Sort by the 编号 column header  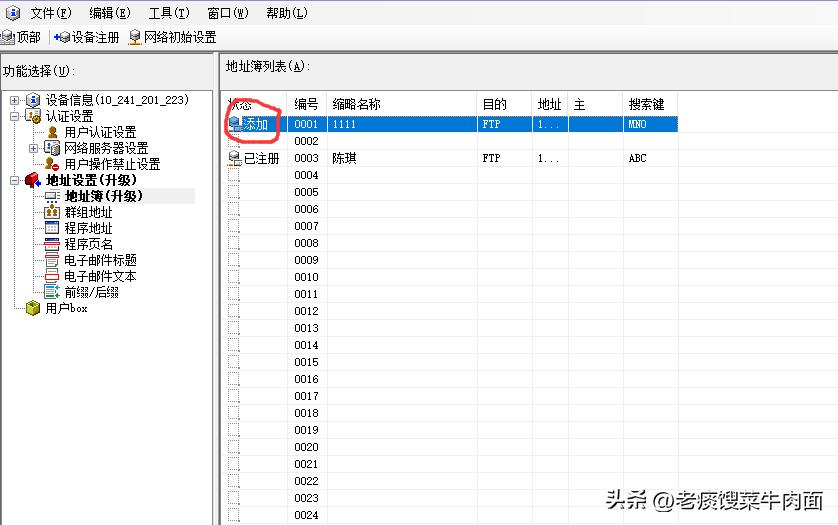[x=307, y=104]
